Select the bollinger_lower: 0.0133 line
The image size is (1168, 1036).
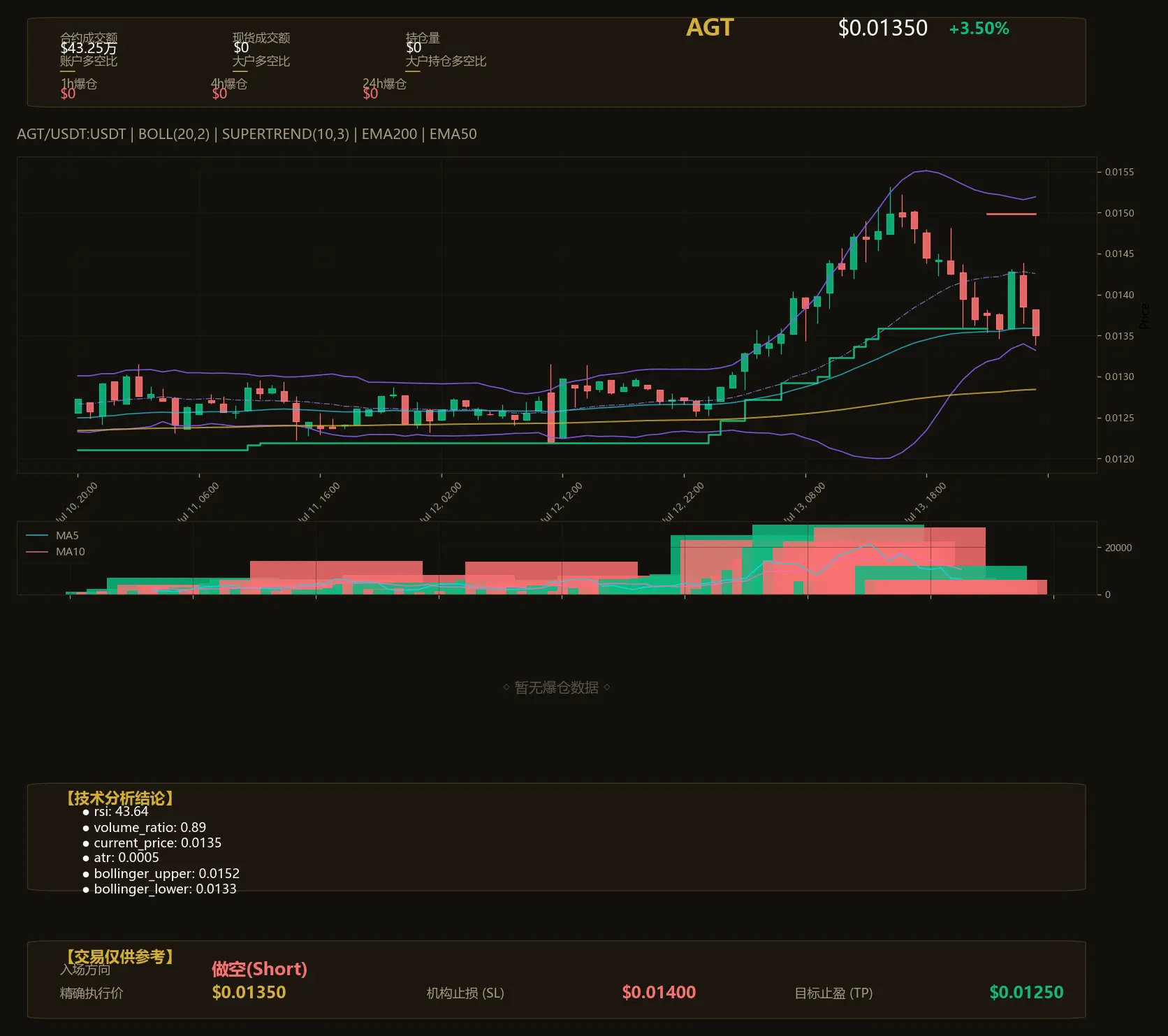click(x=165, y=889)
